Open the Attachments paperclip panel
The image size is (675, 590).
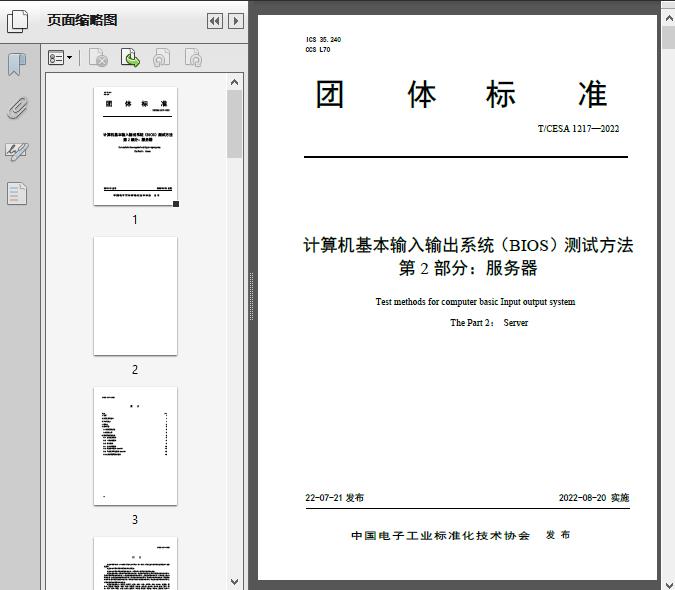[17, 108]
